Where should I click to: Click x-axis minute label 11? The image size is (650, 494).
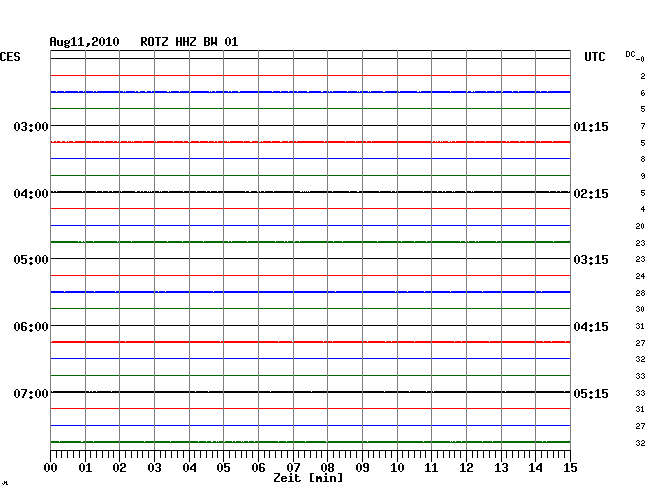click(x=431, y=468)
